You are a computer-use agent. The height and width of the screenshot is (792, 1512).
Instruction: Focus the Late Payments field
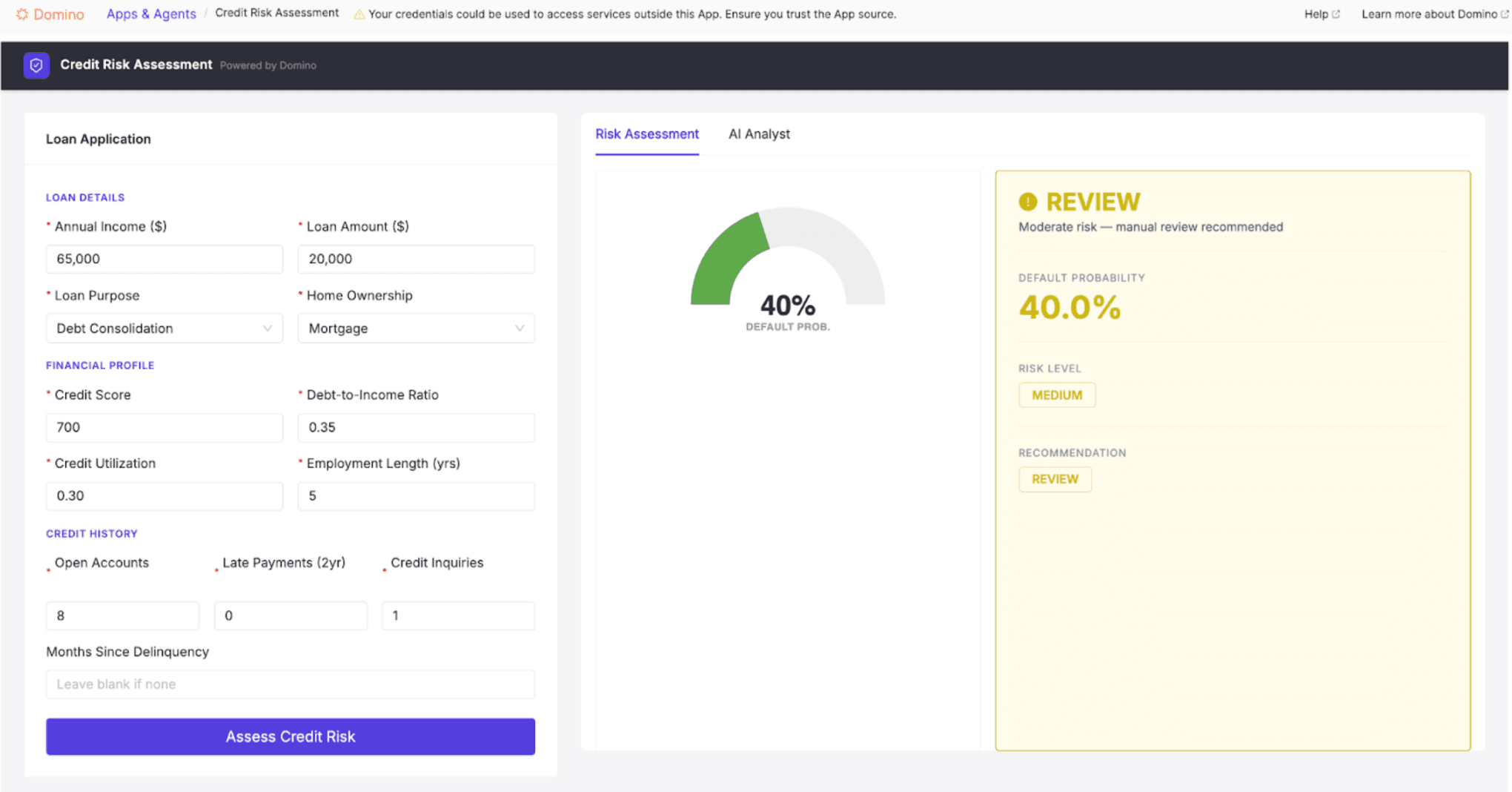tap(291, 616)
